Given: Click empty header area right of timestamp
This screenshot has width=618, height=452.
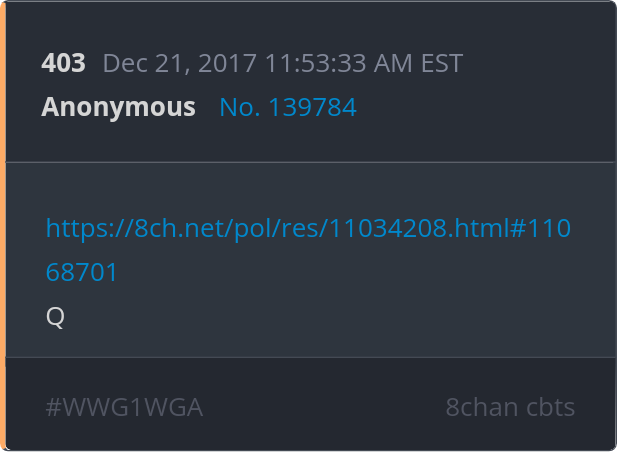Looking at the screenshot, I should [536, 63].
